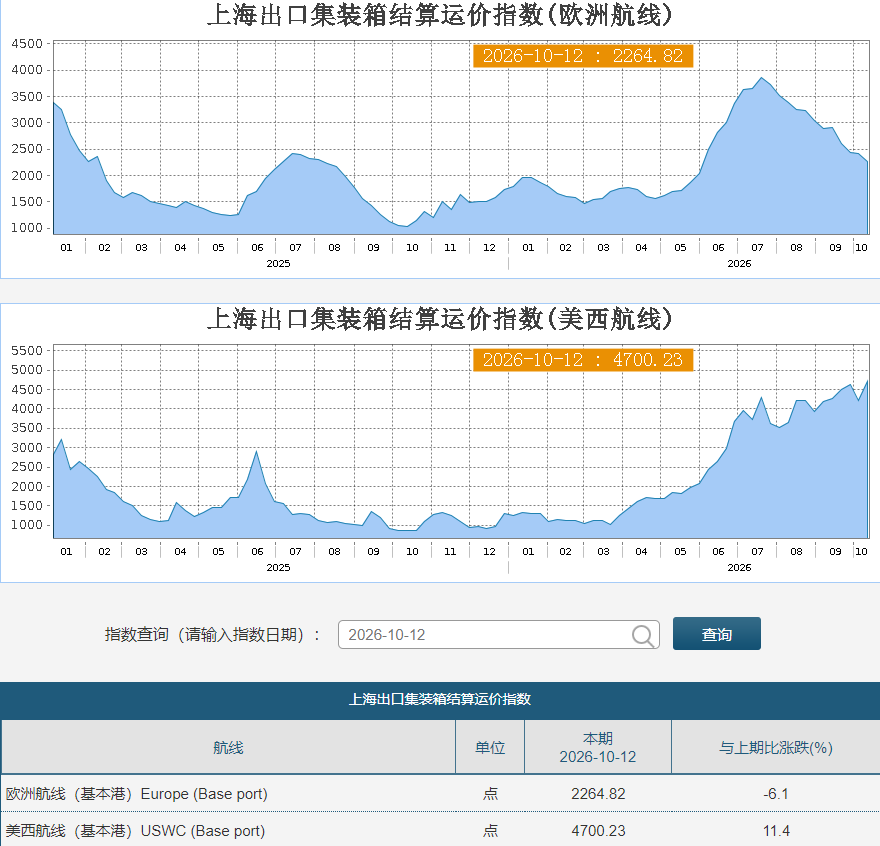
Task: Click the 本期 2026-10-12 column header
Action: click(x=598, y=747)
